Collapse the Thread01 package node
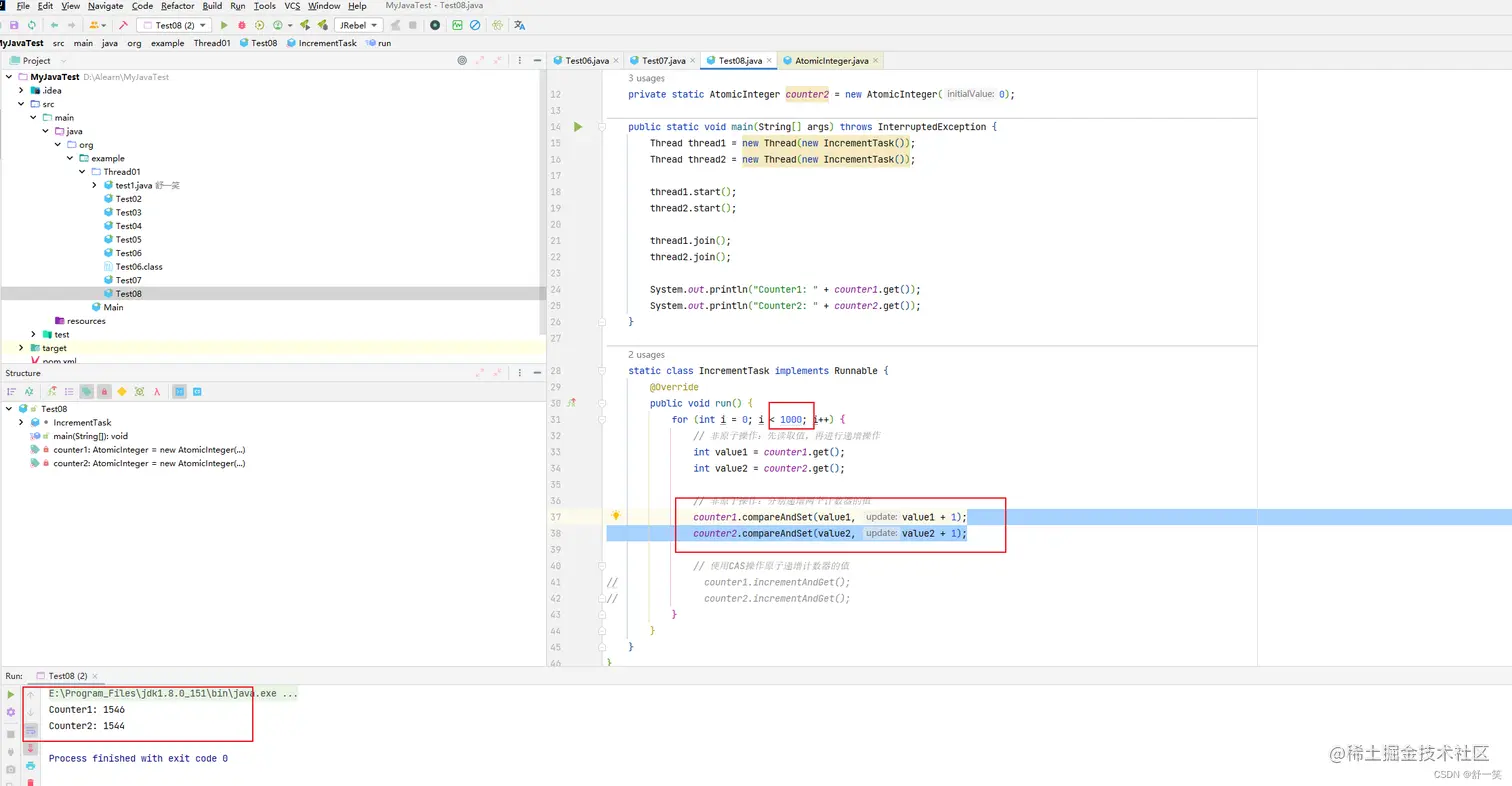Image resolution: width=1512 pixels, height=786 pixels. pyautogui.click(x=82, y=172)
